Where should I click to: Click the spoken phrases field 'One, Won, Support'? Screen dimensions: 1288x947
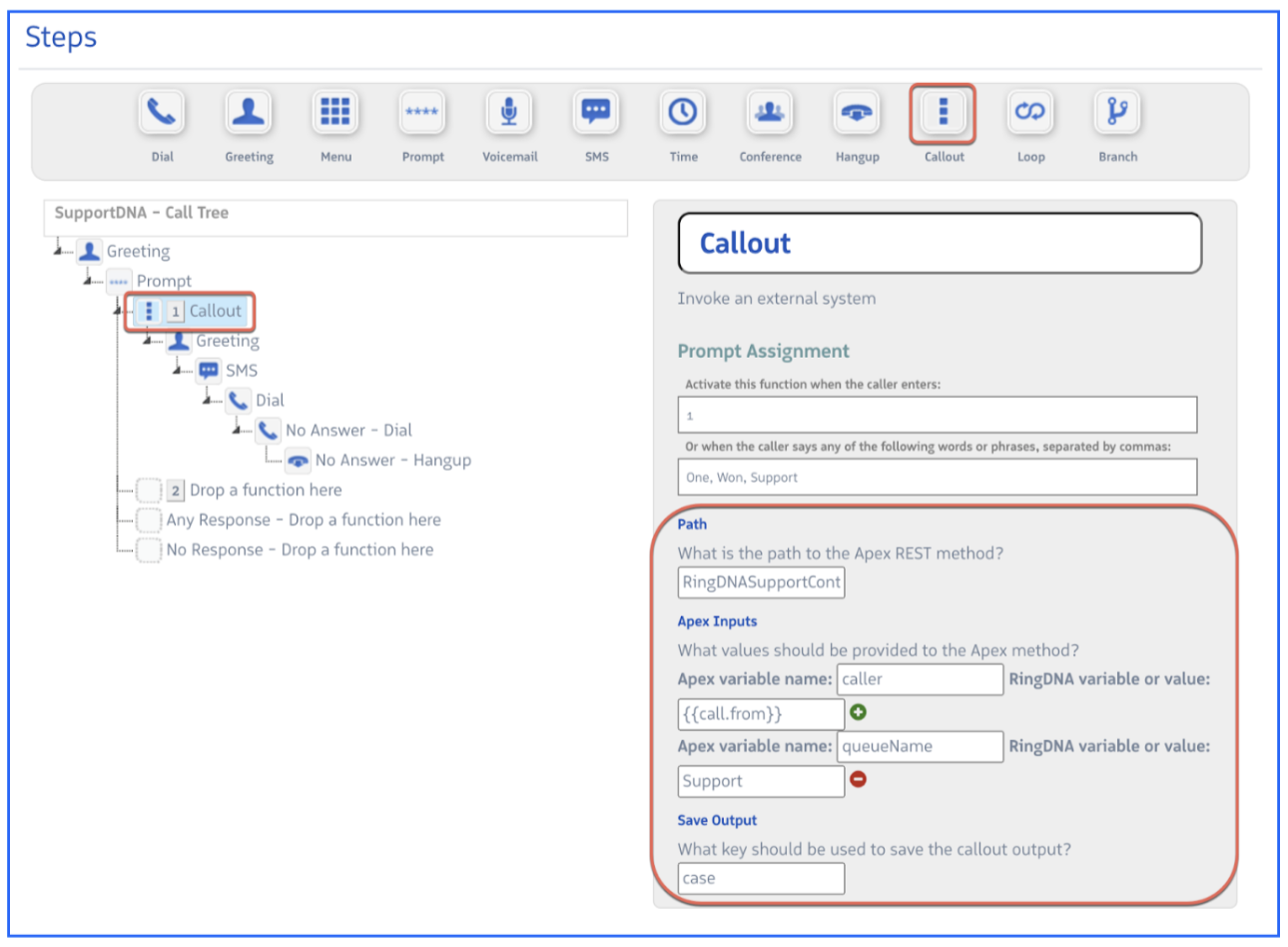(x=937, y=477)
